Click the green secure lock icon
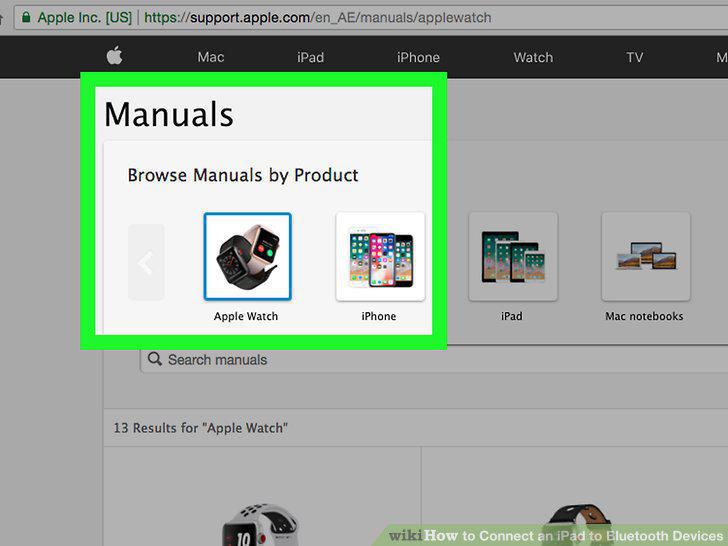This screenshot has height=546, width=728. point(26,17)
